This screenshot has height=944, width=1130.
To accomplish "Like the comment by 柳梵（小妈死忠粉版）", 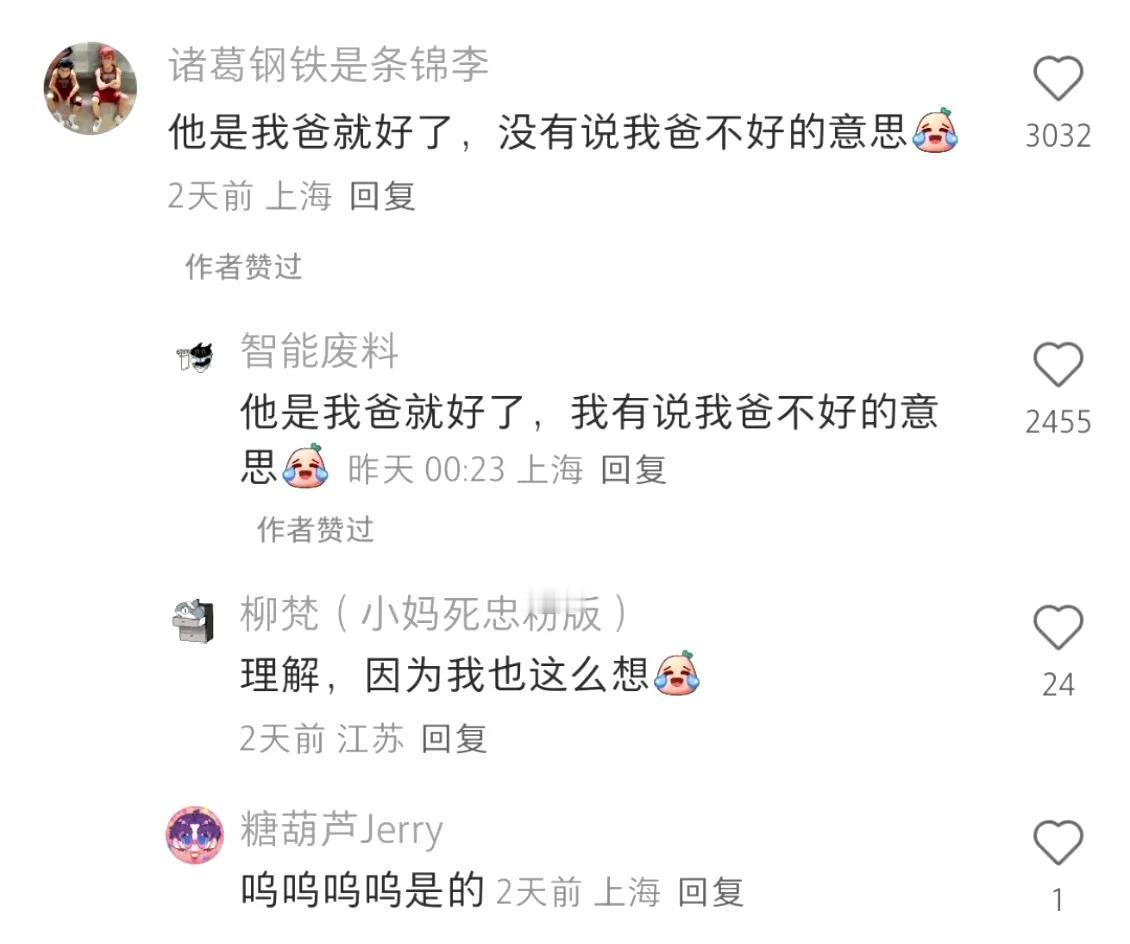I will coord(1058,626).
